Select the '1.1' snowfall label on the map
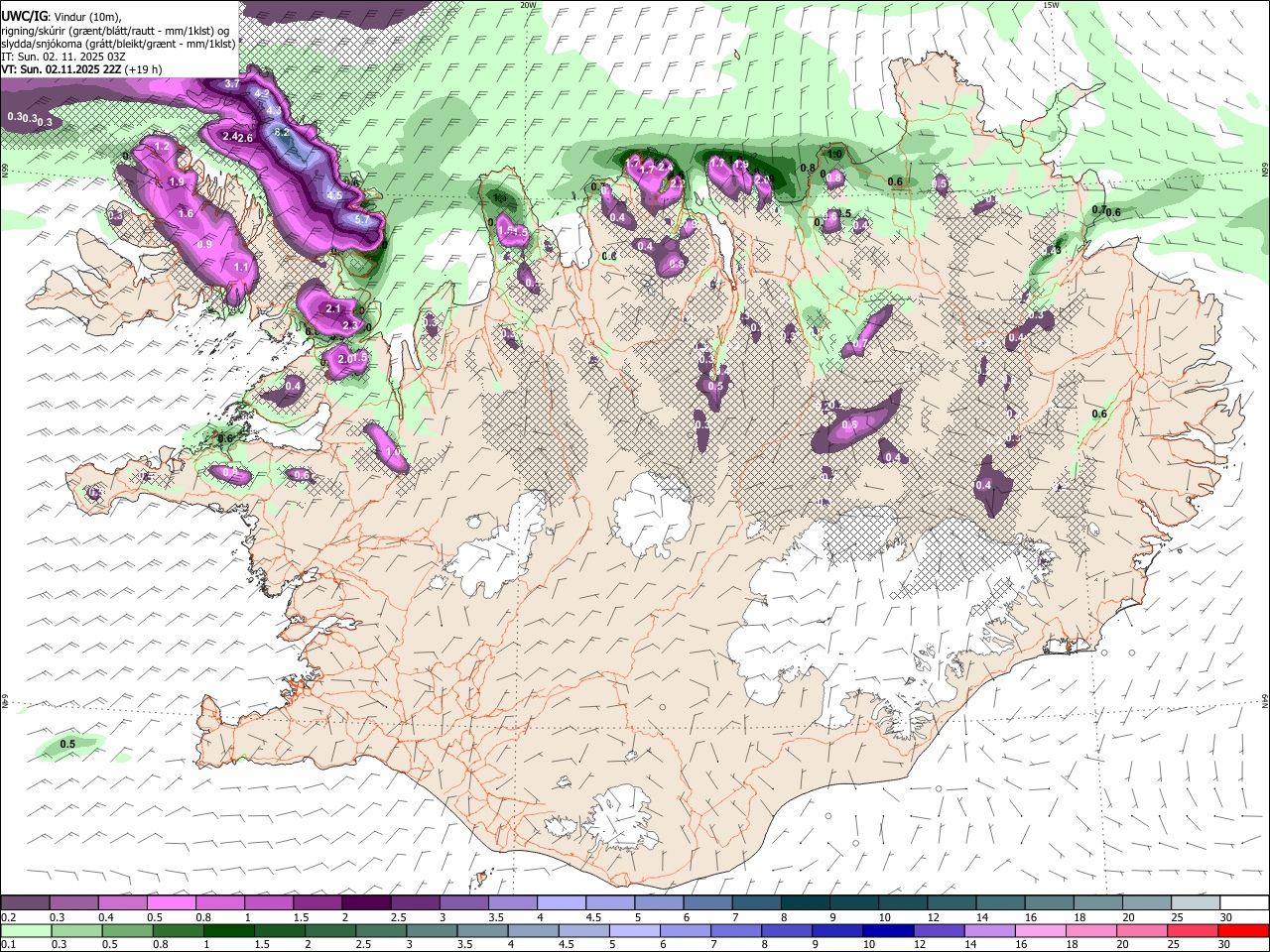Screen dimensions: 1270x952 click(x=241, y=268)
